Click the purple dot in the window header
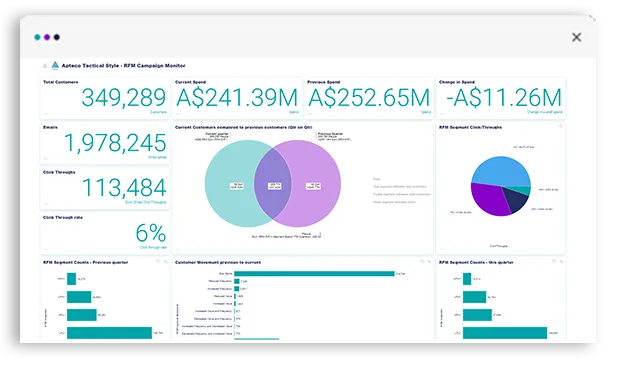The image size is (640, 380). pos(47,37)
